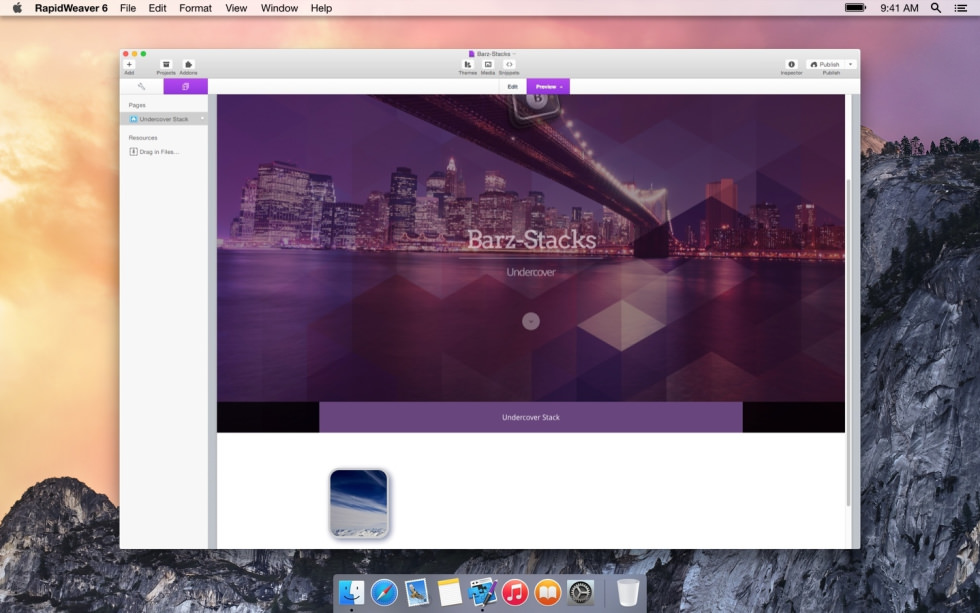Open the Snippets code icon
980x613 pixels.
pos(509,64)
